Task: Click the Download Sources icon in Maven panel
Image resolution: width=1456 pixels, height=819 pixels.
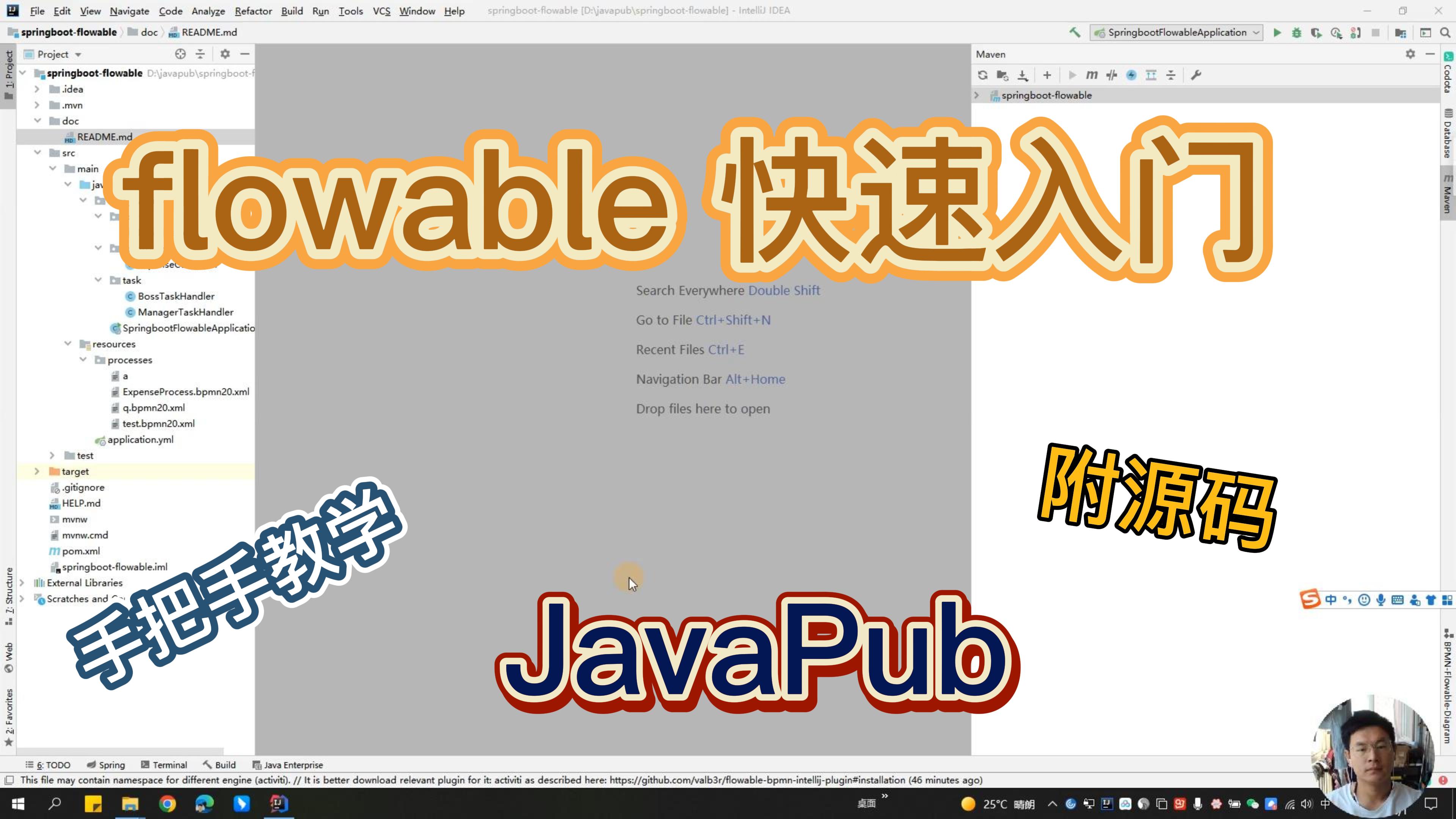Action: coord(1023,75)
